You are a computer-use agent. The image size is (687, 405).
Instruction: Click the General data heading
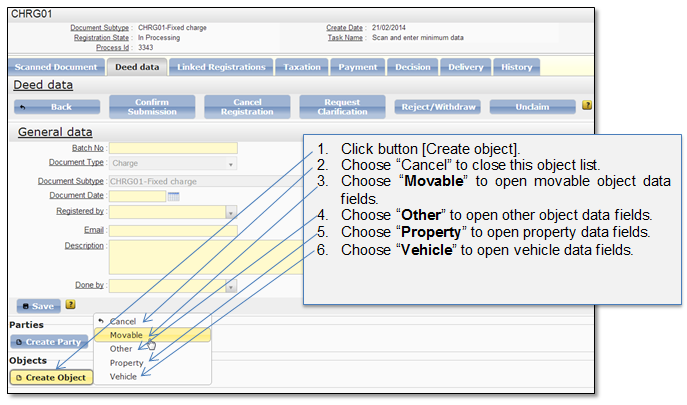coord(55,132)
